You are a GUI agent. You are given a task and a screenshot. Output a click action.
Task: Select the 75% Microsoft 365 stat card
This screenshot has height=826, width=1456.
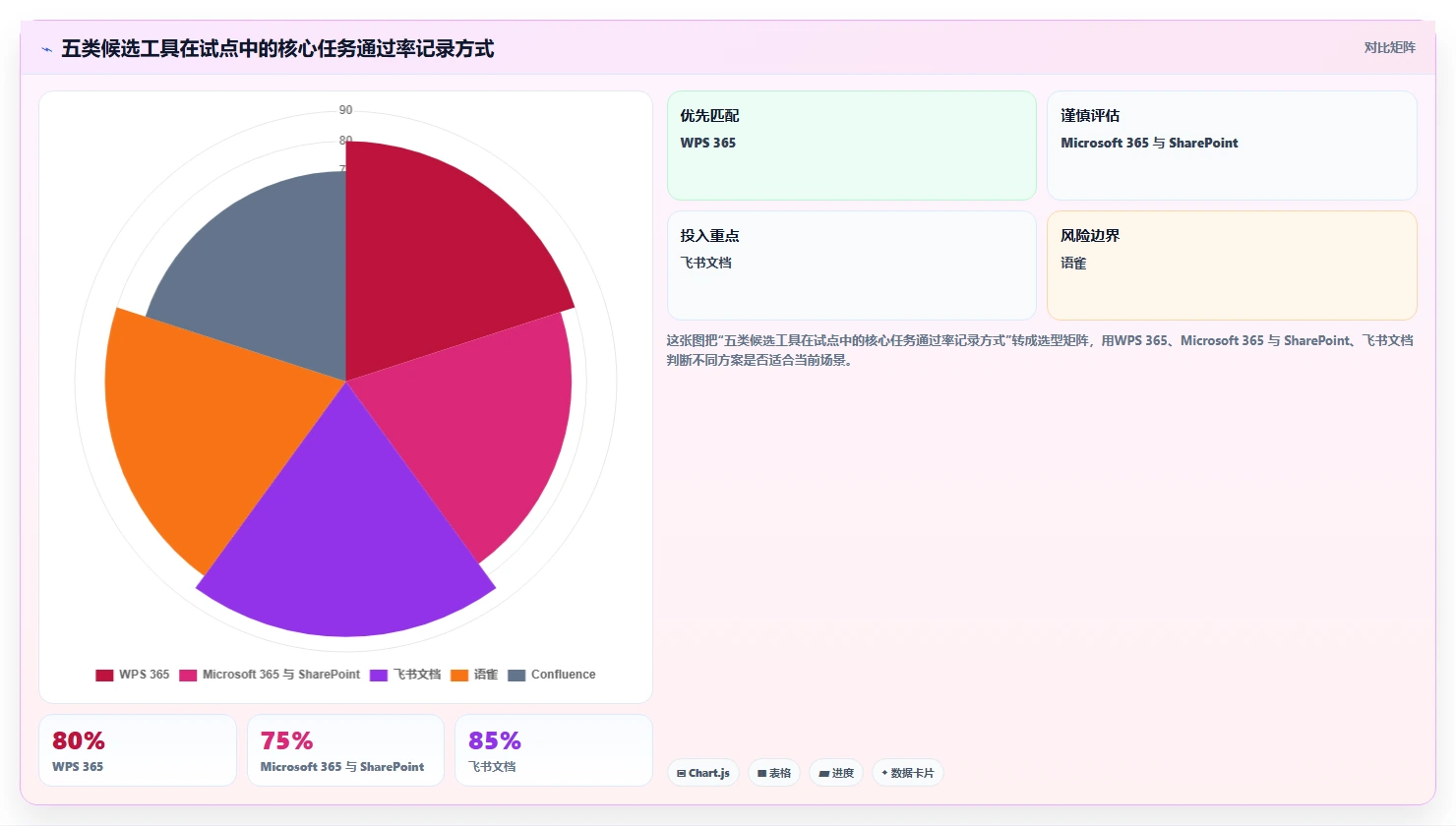point(346,750)
